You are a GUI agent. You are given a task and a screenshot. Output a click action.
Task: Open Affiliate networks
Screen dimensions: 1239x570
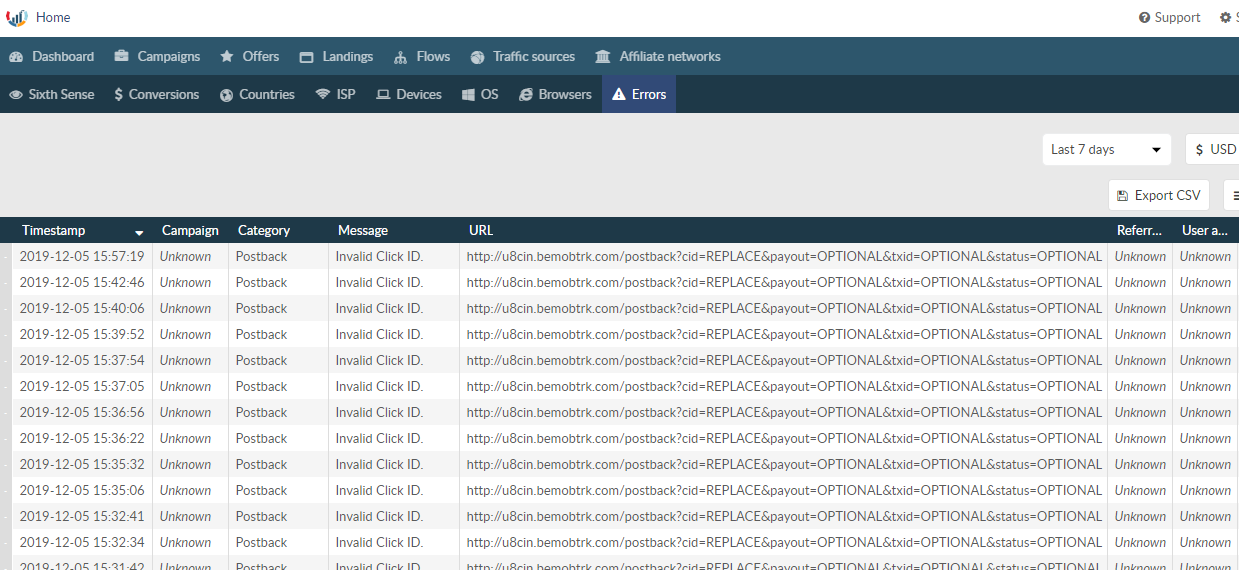658,57
